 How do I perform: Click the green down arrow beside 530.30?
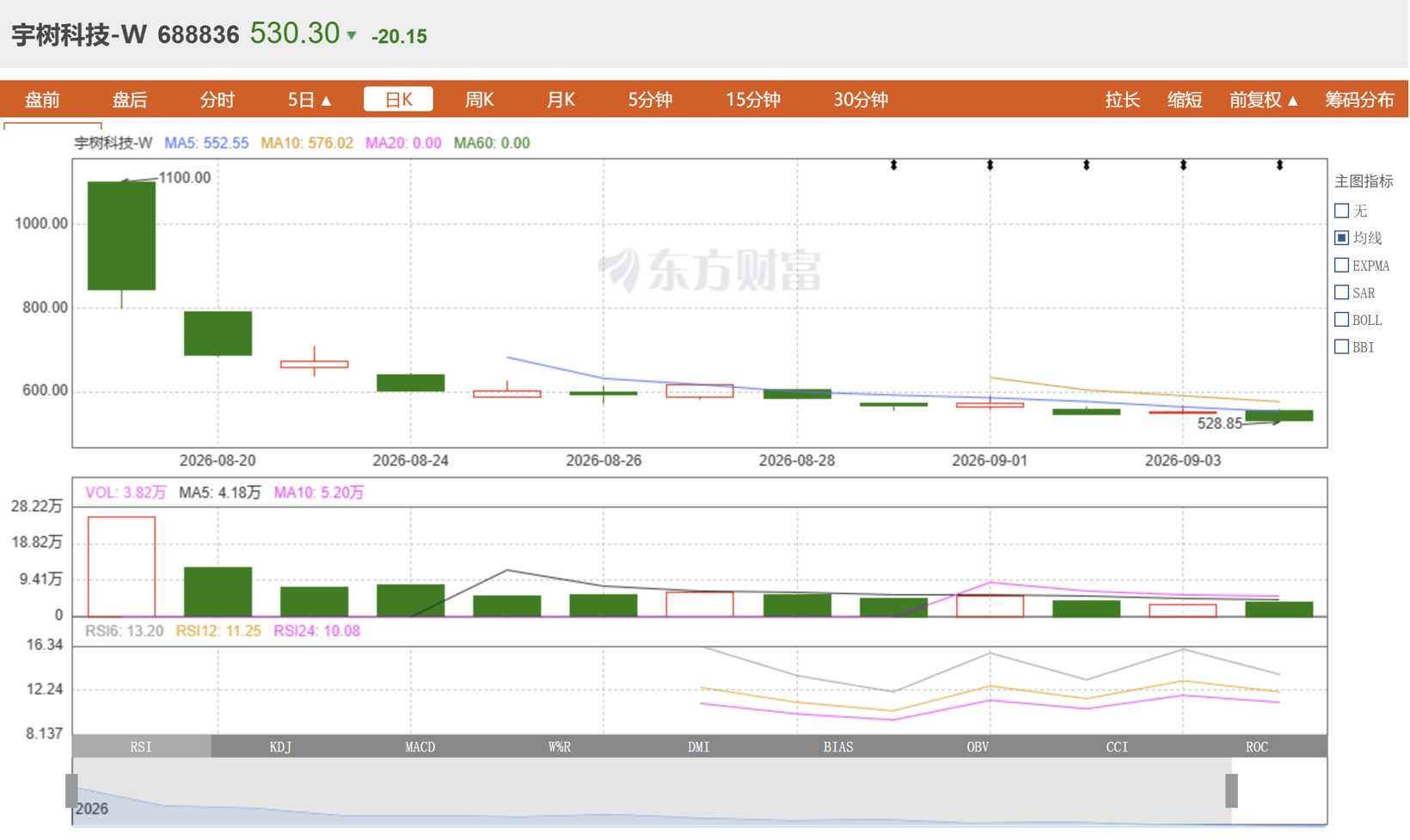[351, 36]
